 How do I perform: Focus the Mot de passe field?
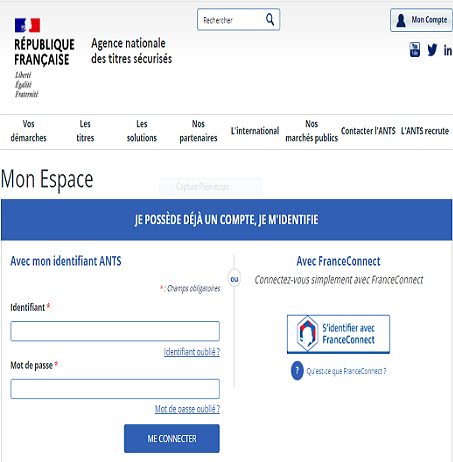point(115,389)
